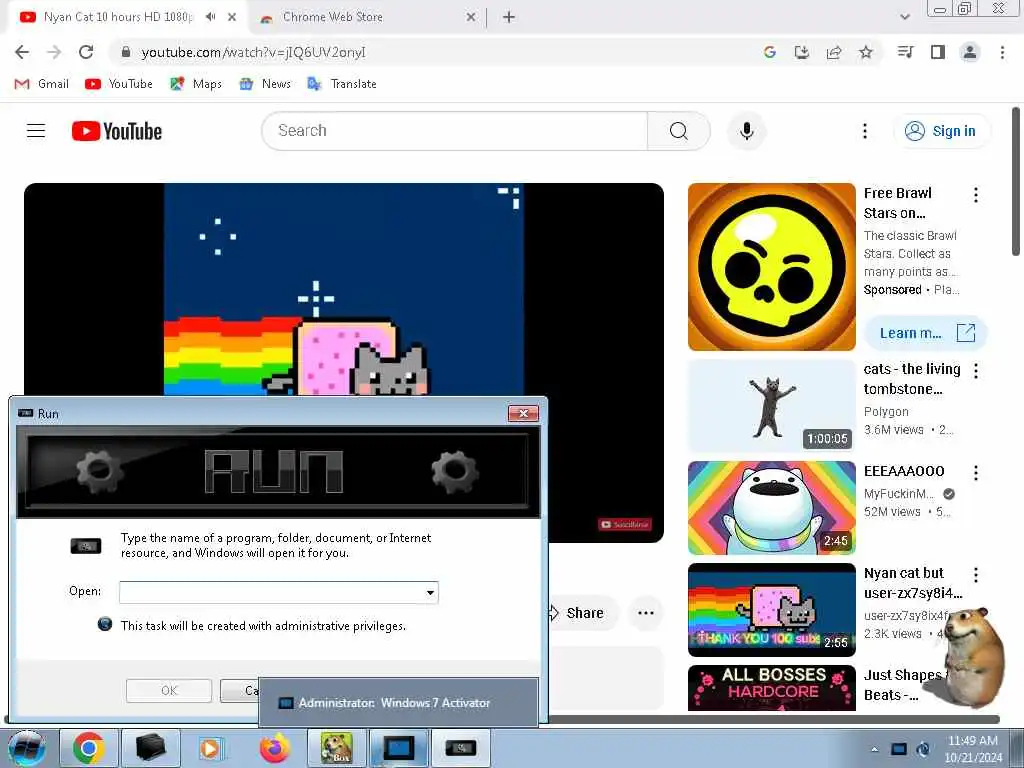Image resolution: width=1024 pixels, height=768 pixels.
Task: Open the media controls icon in Chrome toolbar
Action: pos(905,52)
